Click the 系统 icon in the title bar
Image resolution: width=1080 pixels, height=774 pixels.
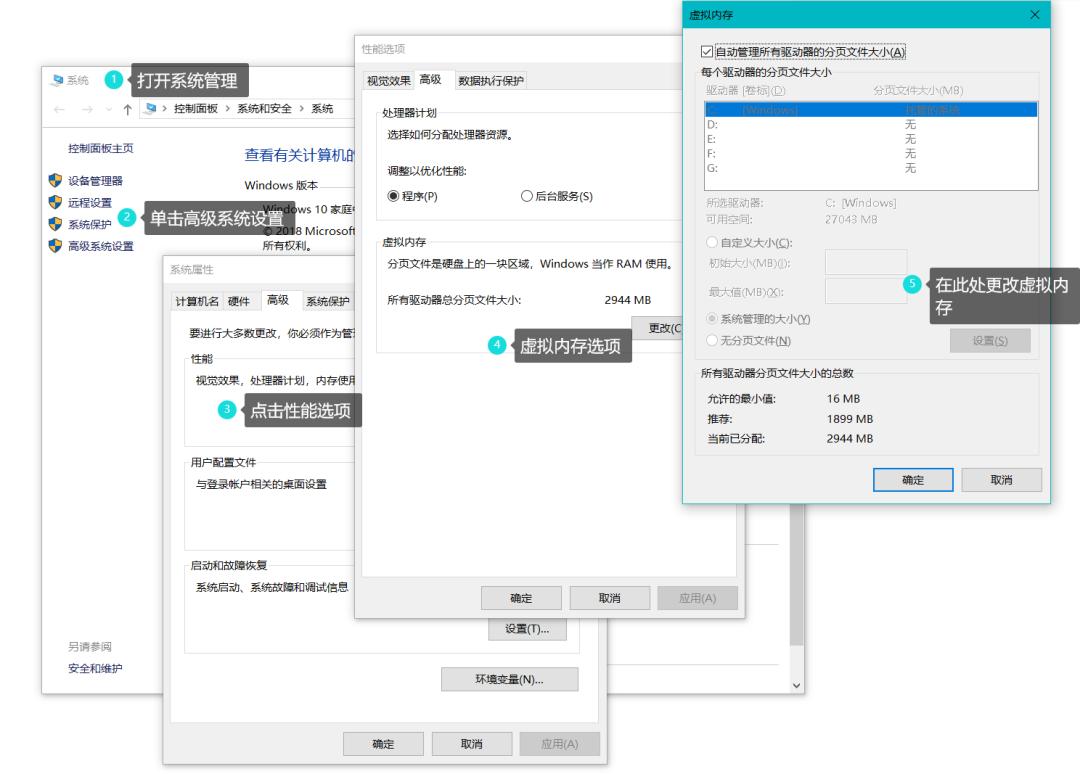[57, 79]
